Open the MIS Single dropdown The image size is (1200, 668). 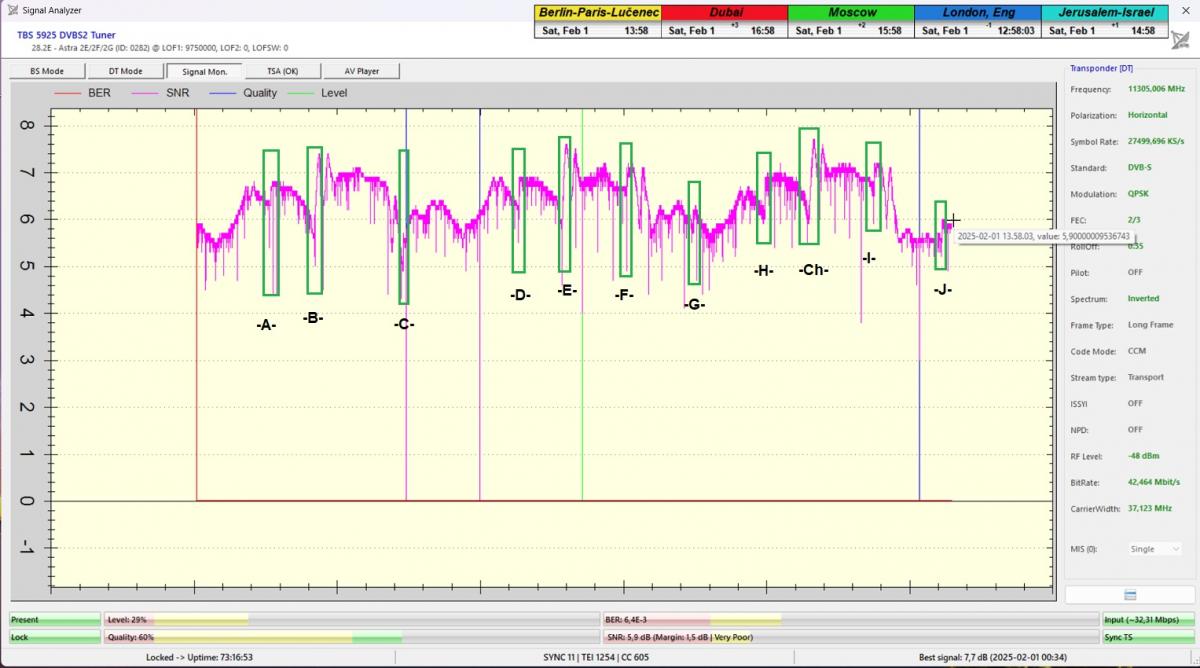click(x=1155, y=549)
